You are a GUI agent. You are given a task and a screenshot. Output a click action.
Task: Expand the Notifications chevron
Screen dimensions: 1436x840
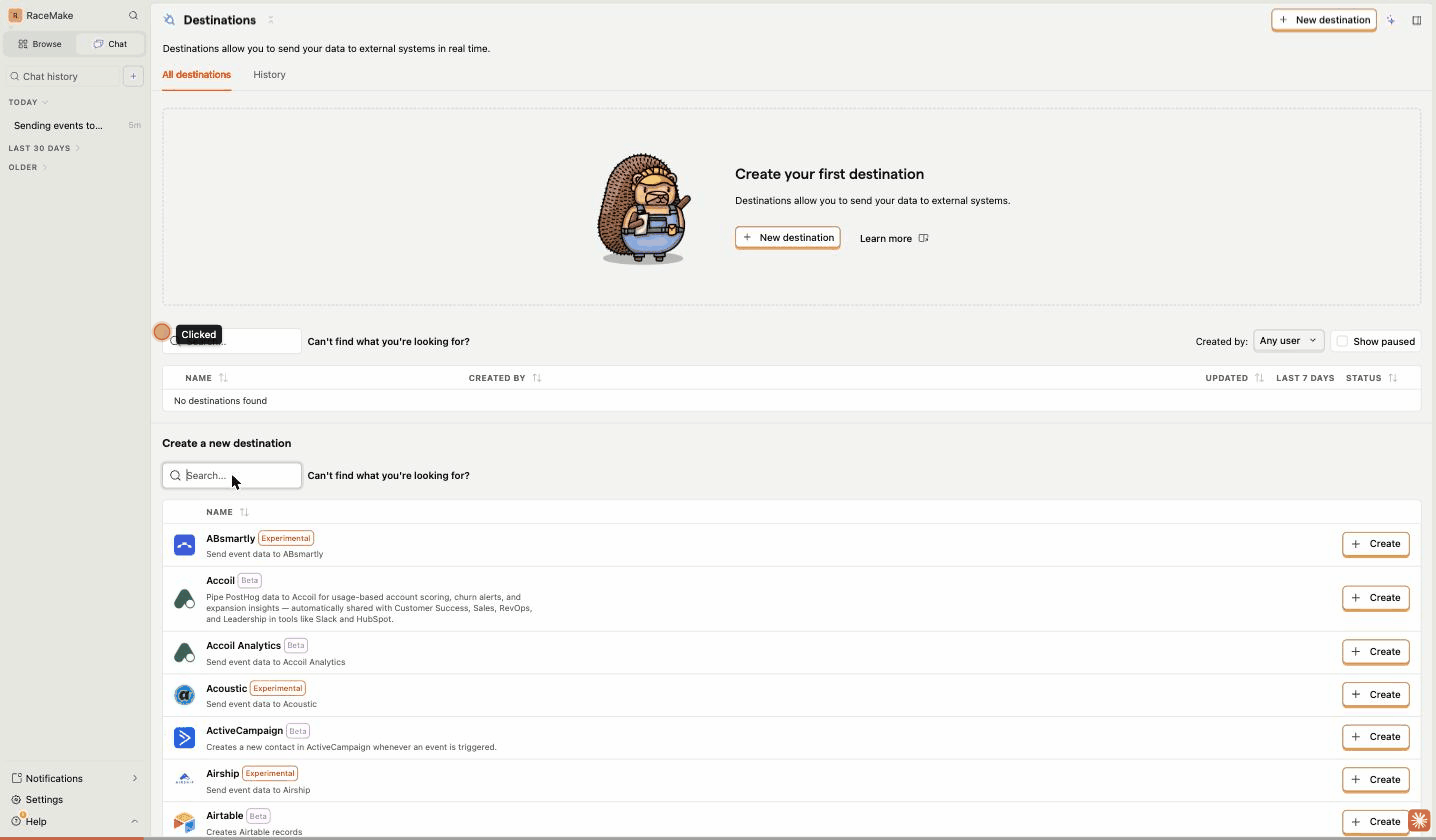(x=135, y=778)
